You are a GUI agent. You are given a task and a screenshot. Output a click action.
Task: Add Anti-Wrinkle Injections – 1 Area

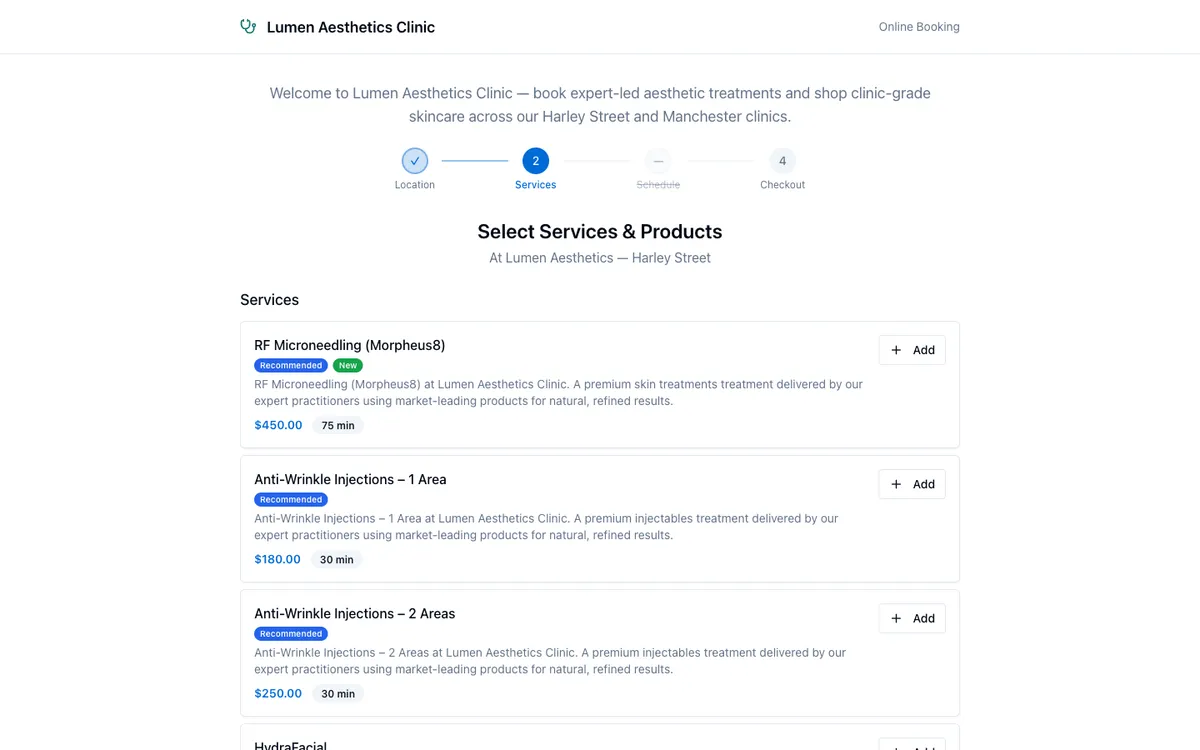click(912, 484)
